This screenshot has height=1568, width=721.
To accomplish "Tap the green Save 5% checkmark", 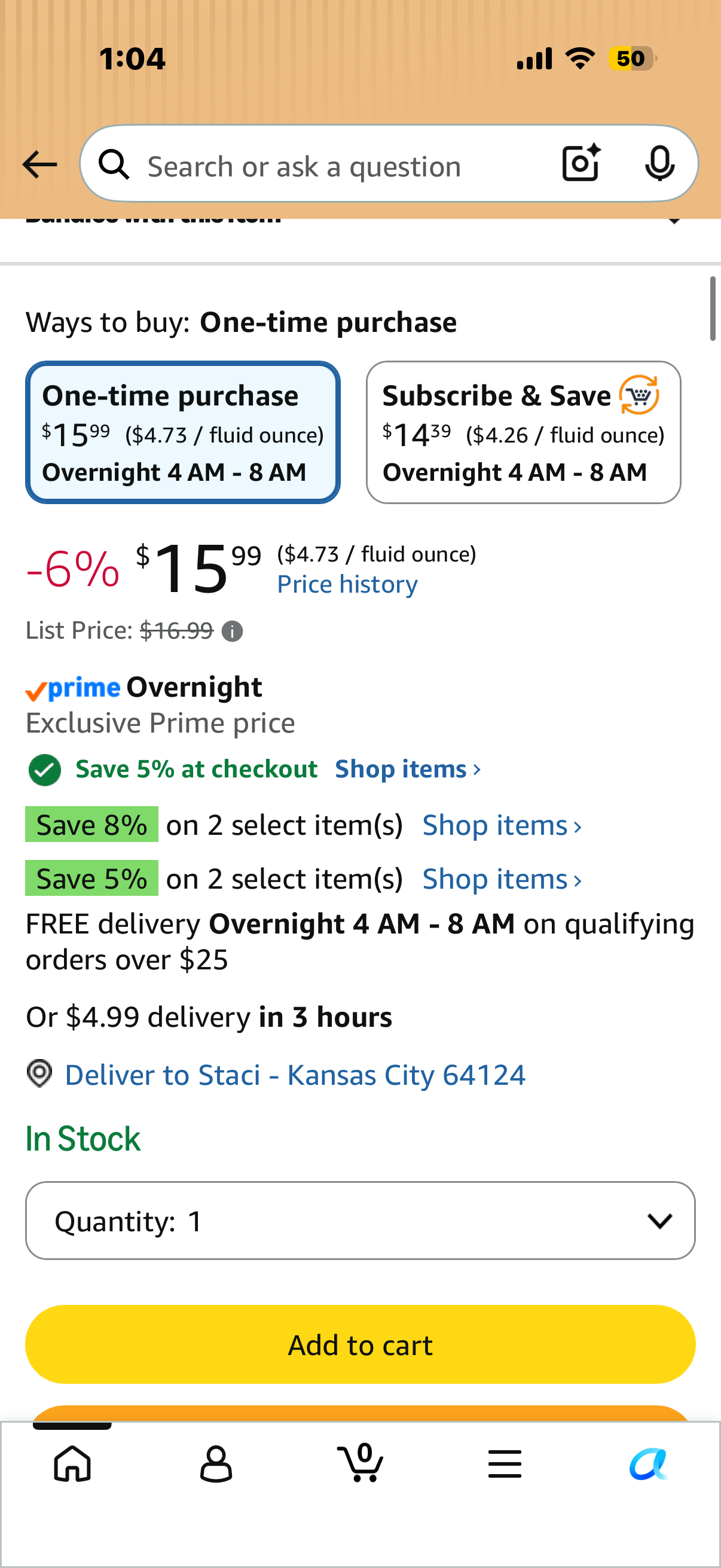I will coord(44,770).
